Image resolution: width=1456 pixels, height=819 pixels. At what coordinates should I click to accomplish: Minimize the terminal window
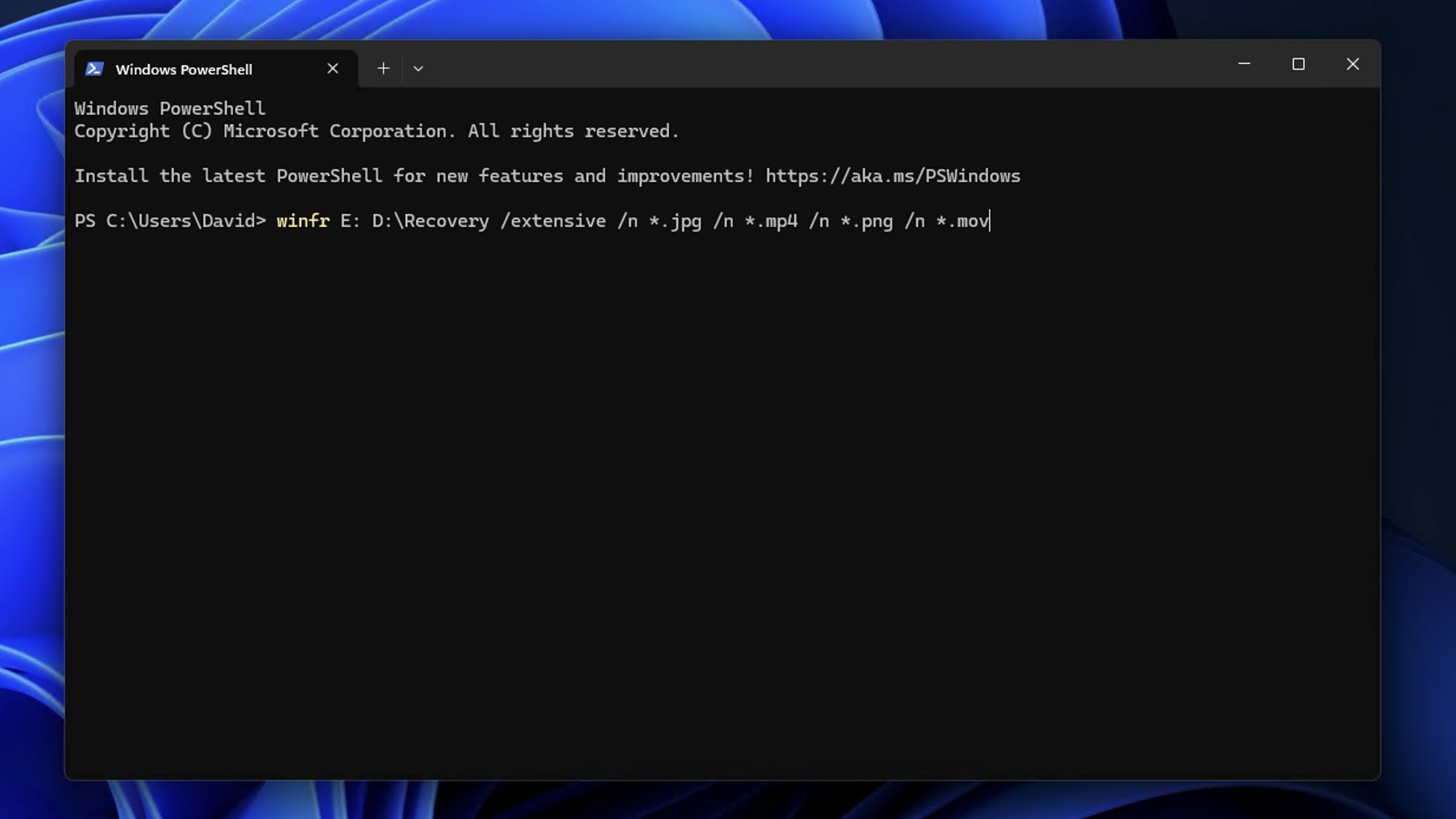[x=1244, y=64]
